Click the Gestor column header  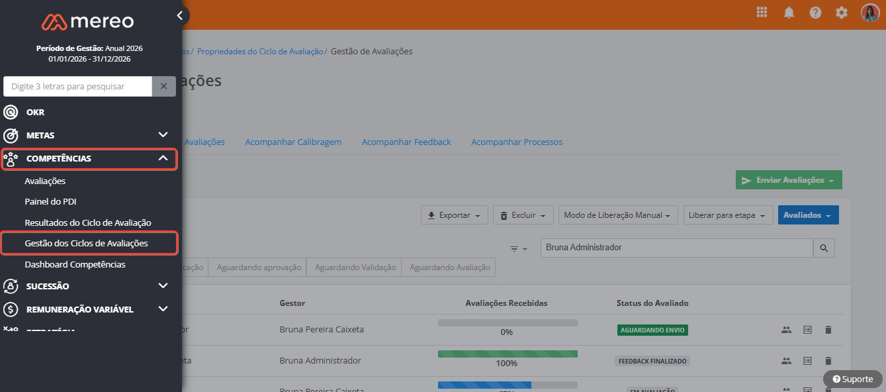coord(292,303)
